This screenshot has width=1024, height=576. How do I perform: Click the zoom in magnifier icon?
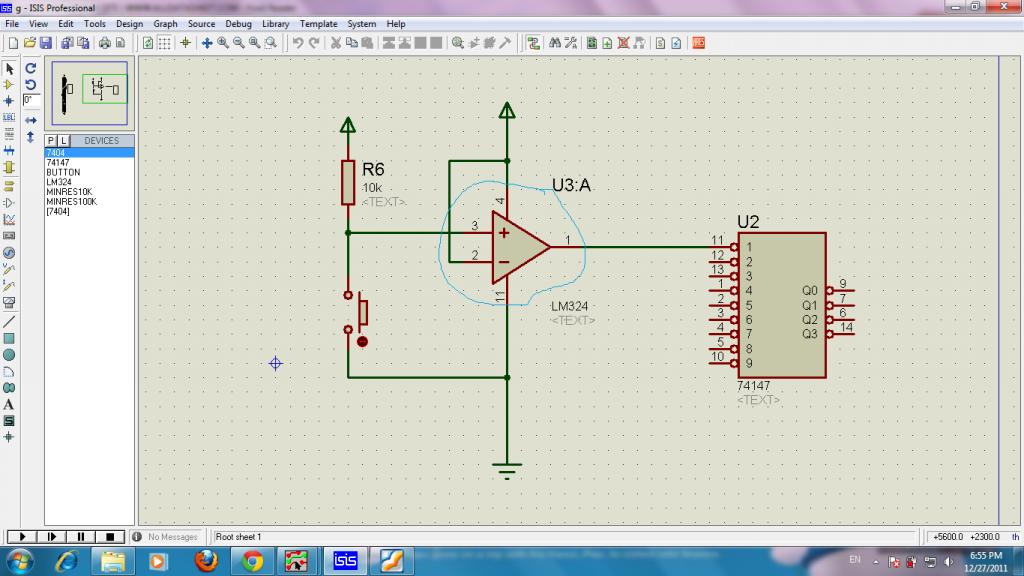(x=223, y=43)
